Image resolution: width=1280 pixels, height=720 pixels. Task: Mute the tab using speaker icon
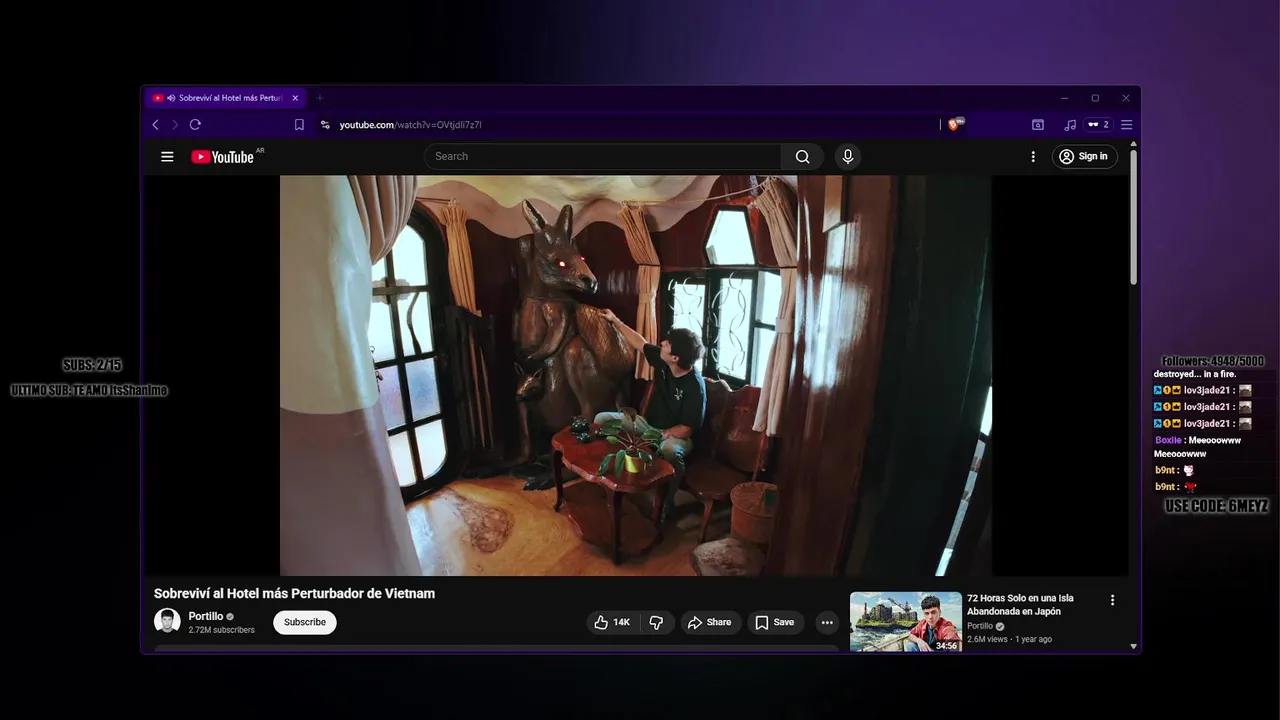[171, 98]
